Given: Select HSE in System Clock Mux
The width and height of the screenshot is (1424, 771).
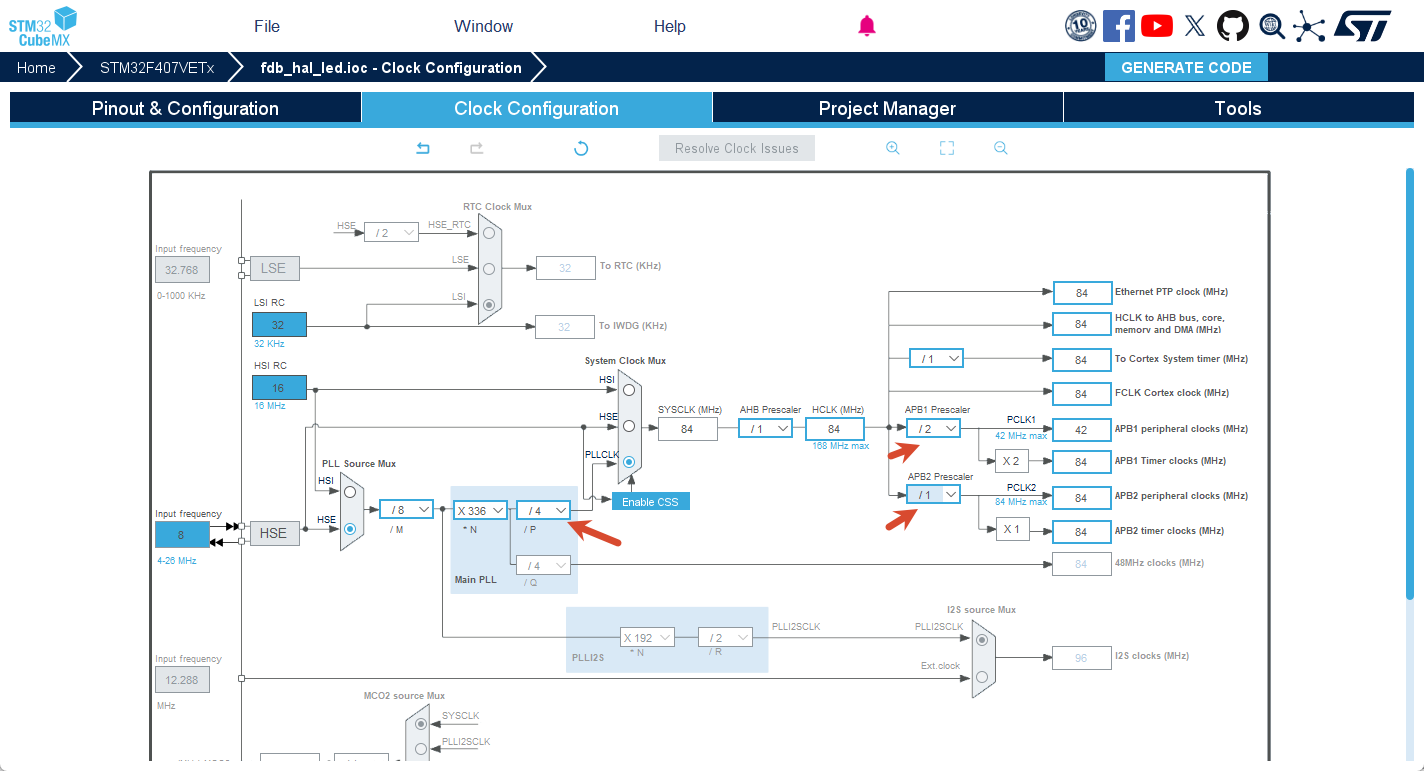Looking at the screenshot, I should pos(628,426).
